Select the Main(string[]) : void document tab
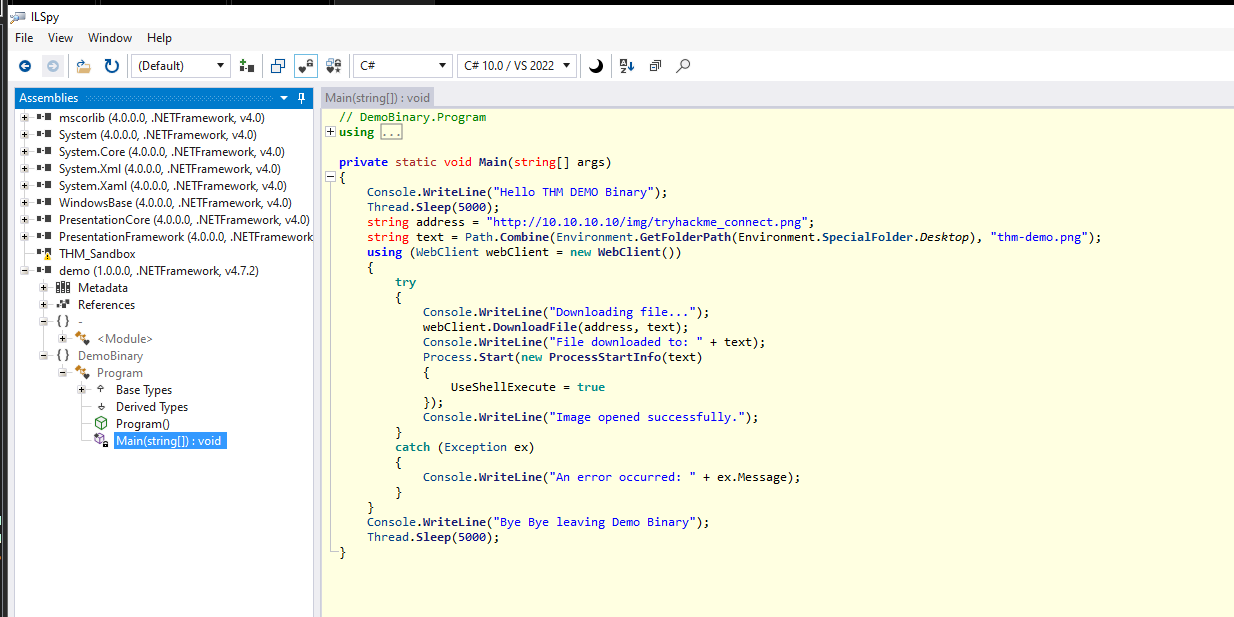 point(378,98)
